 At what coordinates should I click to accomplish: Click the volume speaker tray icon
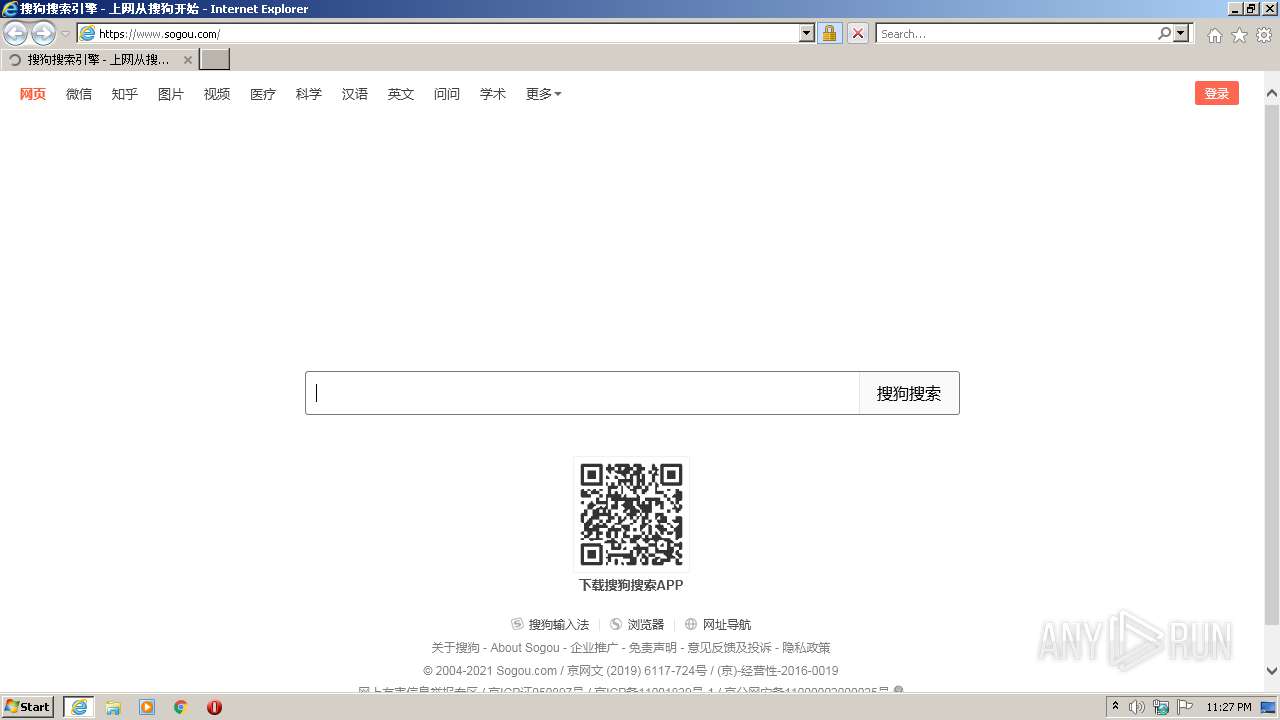point(1137,707)
